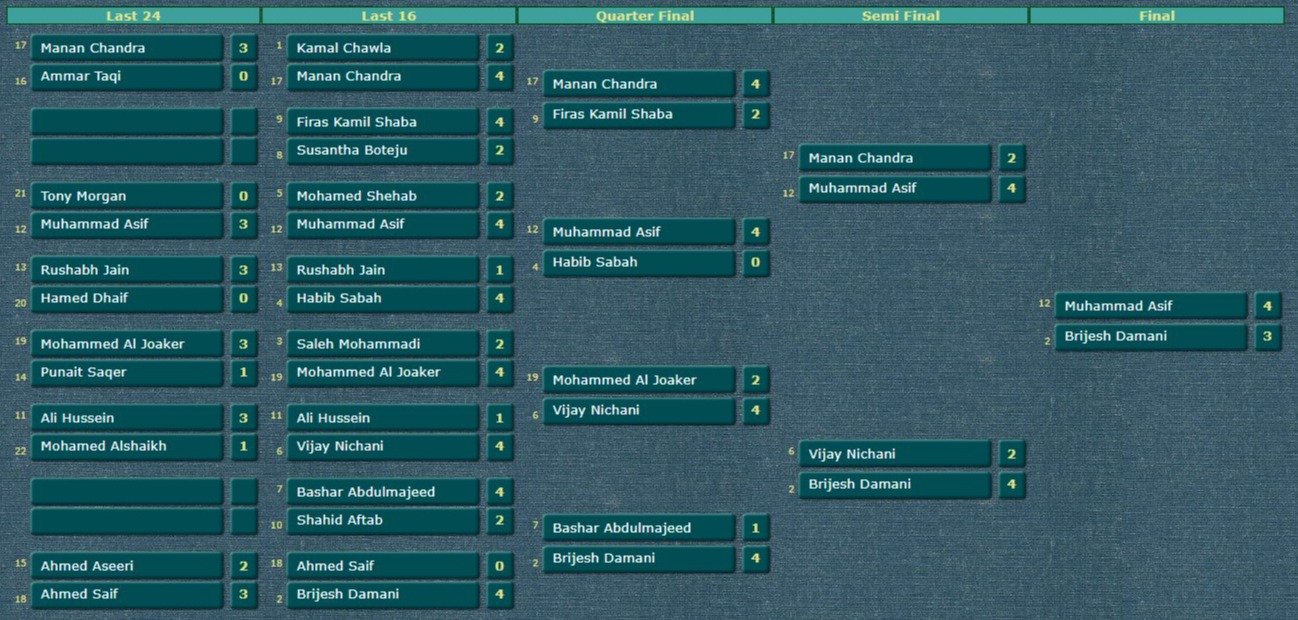Click Susantha Boteju in Last 16
1298x620 pixels.
tap(383, 150)
